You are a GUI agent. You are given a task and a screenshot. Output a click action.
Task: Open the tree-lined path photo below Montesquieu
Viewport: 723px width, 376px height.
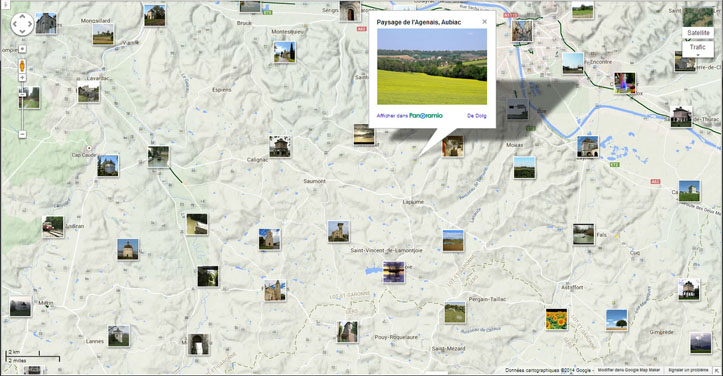pos(284,52)
